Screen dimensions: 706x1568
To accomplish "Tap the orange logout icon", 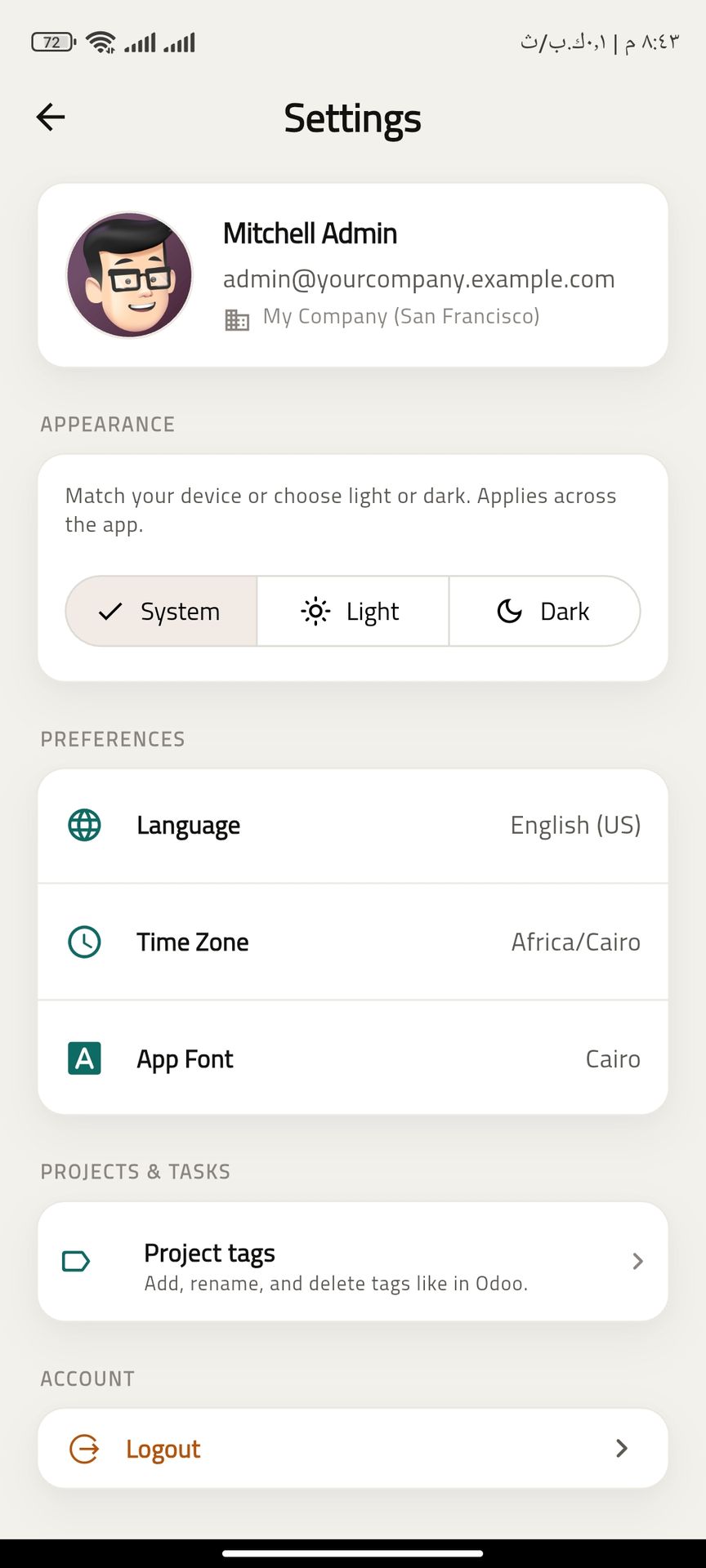I will 84,1449.
